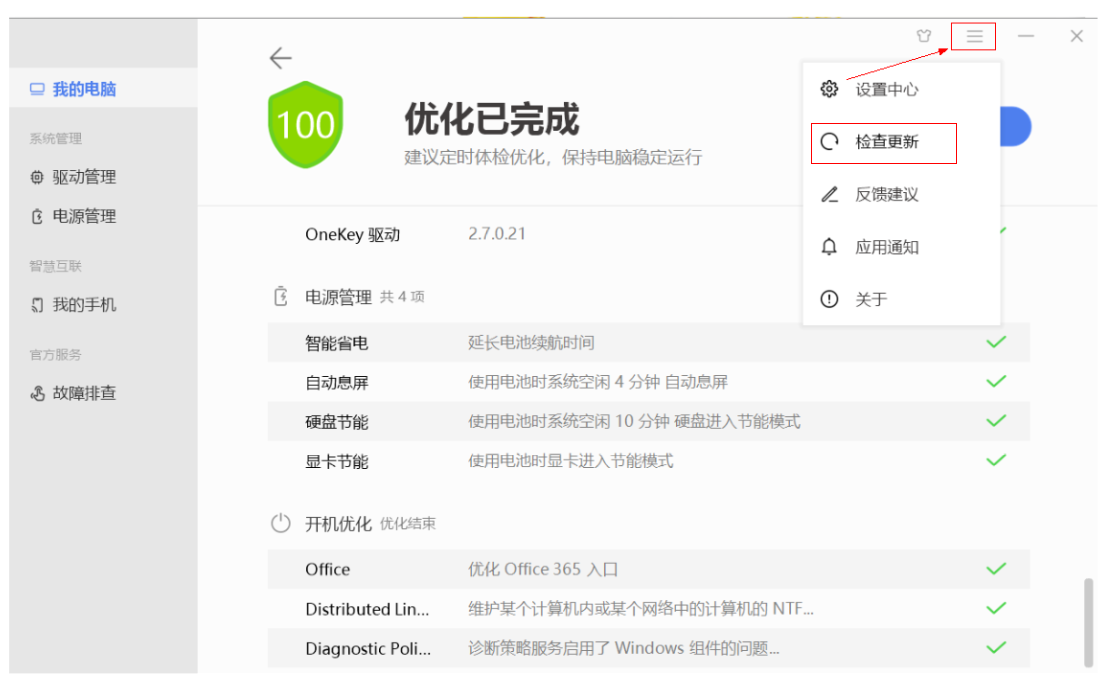Viewport: 1114px width, 696px height.
Task: Click the settings gear icon
Action: 829,89
